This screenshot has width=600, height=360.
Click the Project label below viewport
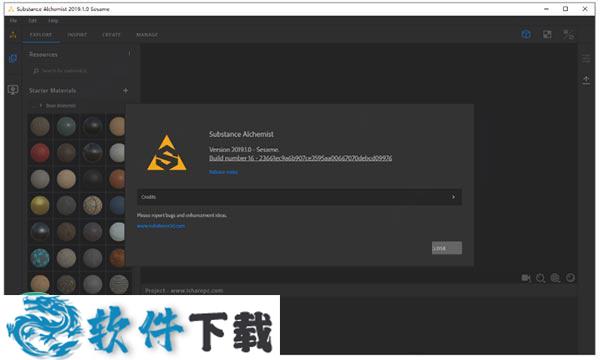[x=184, y=291]
